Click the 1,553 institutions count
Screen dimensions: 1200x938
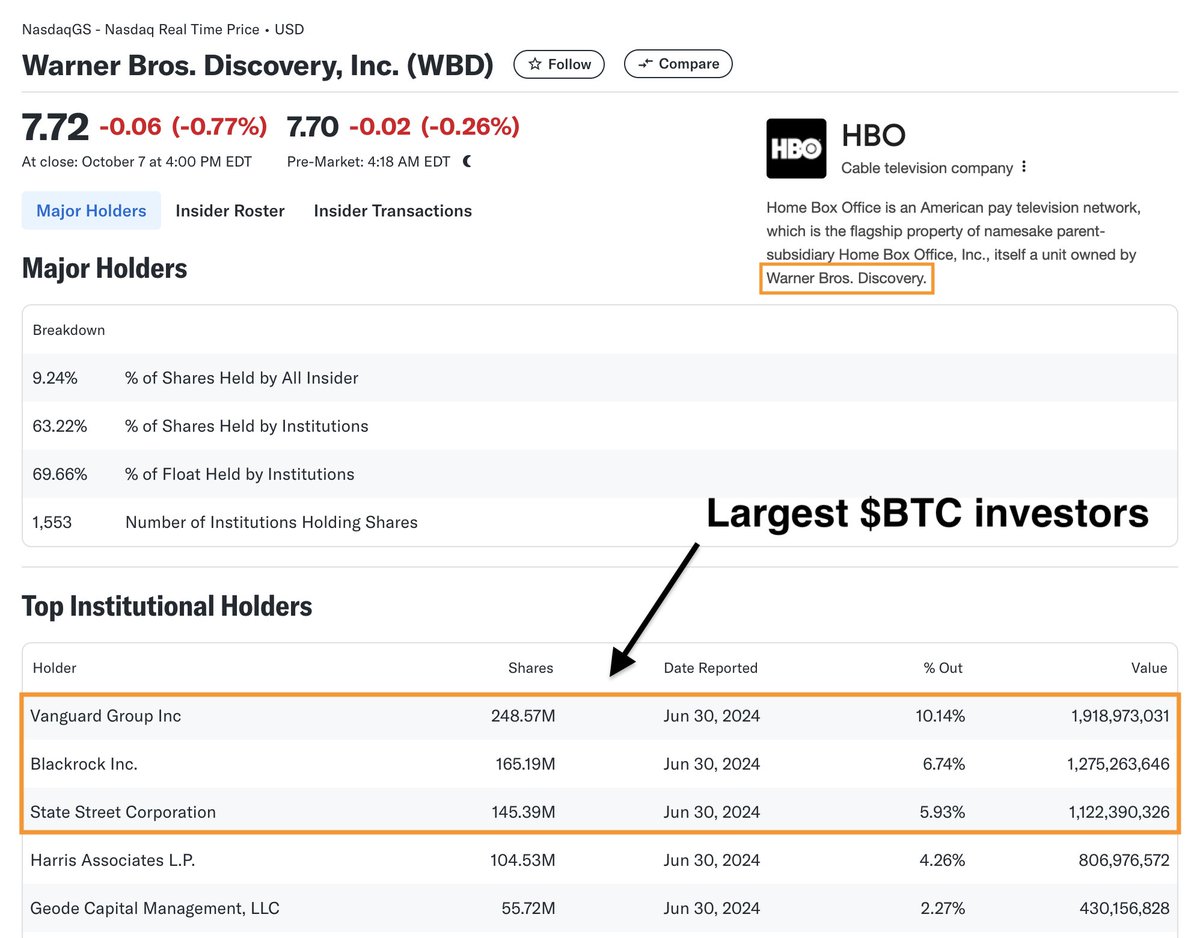click(x=52, y=522)
